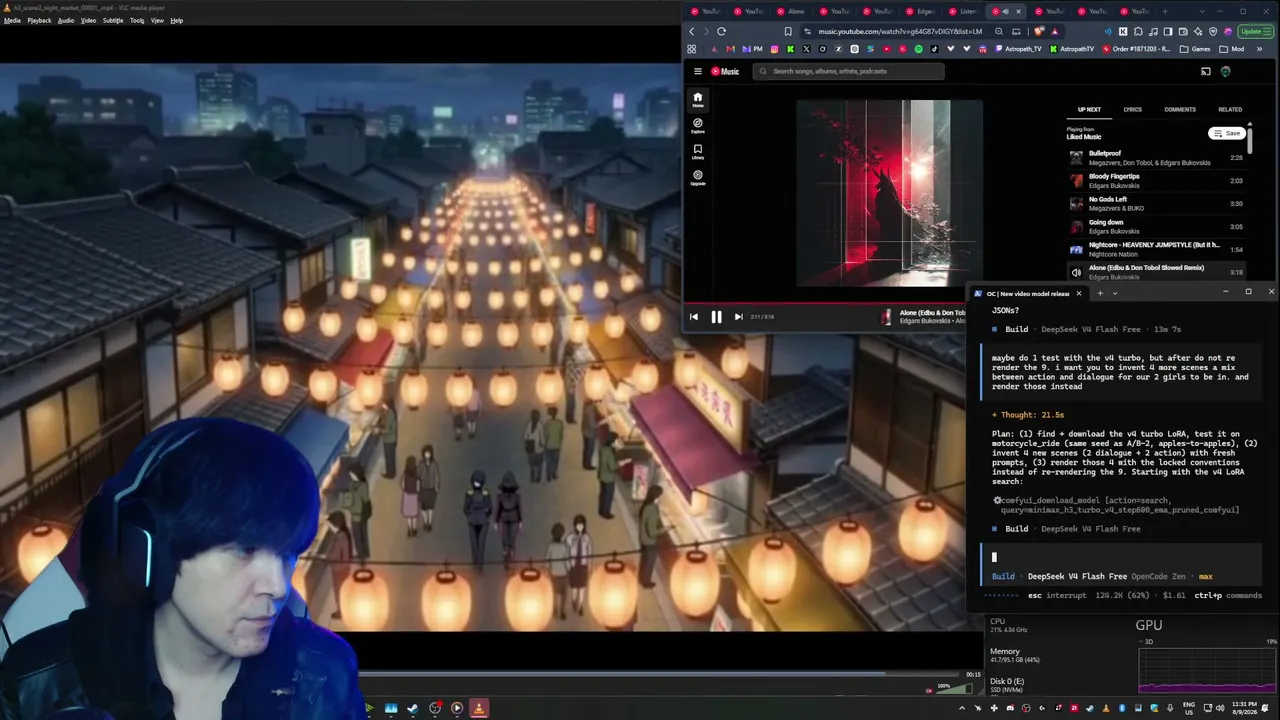Click the browser back arrow
The image size is (1280, 720).
click(x=692, y=31)
